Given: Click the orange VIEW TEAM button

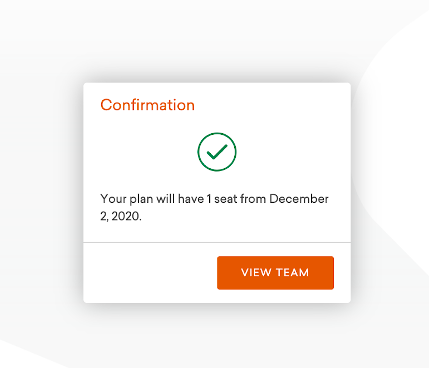Looking at the screenshot, I should click(x=275, y=273).
